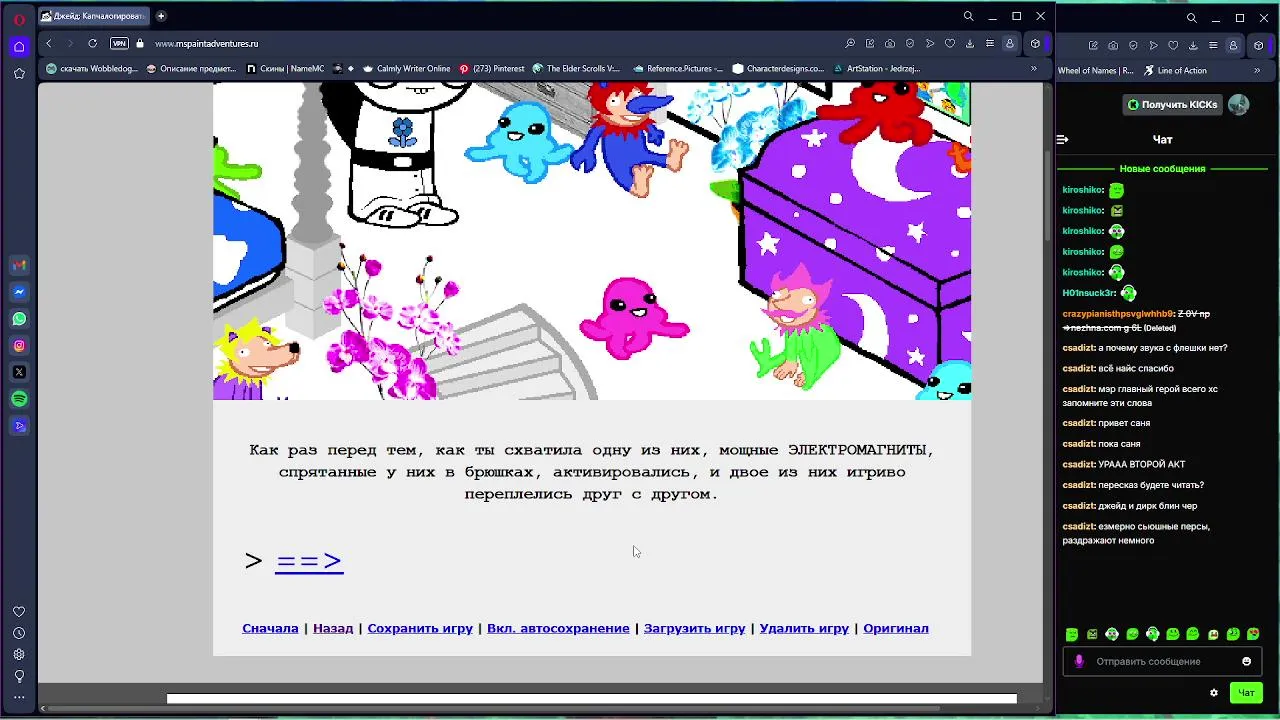Click the Оригинал link
Screen dimensions: 1280x720
[x=896, y=628]
